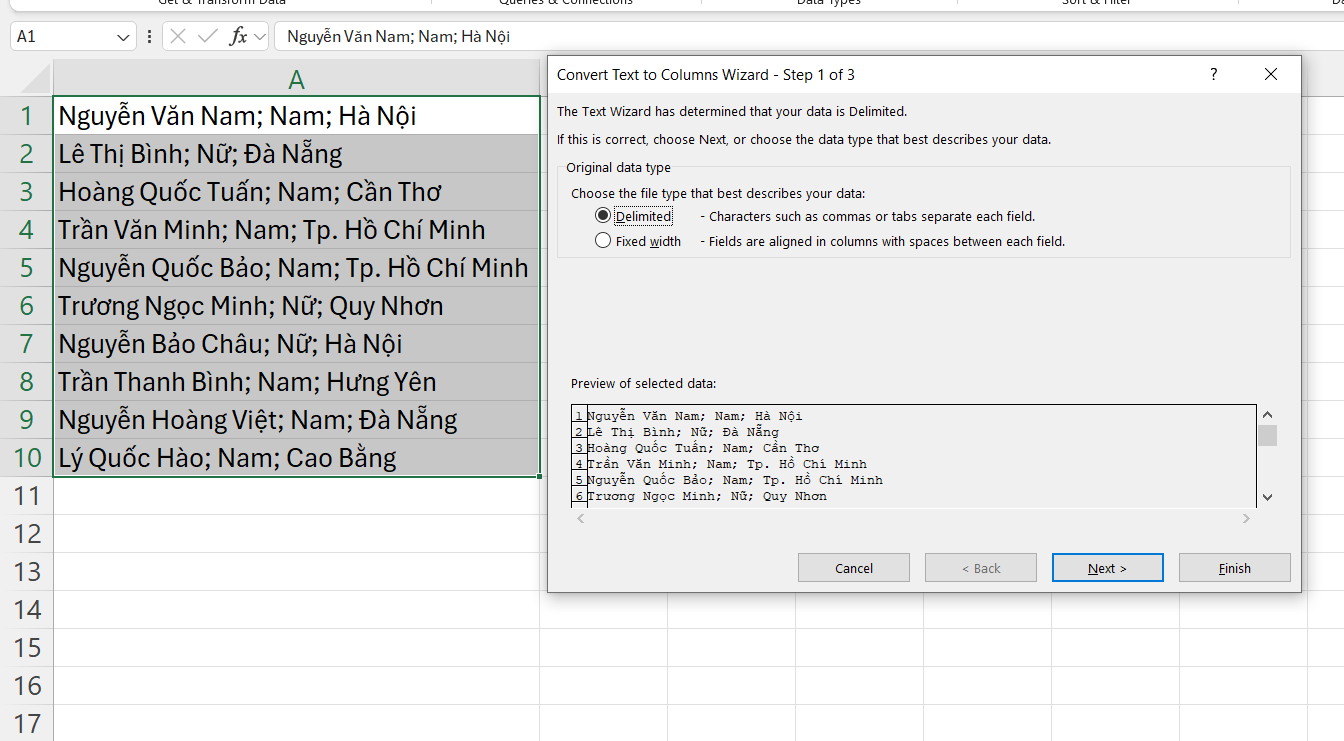Image resolution: width=1344 pixels, height=741 pixels.
Task: Click the up scroll arrow in the data preview
Action: 1268,412
